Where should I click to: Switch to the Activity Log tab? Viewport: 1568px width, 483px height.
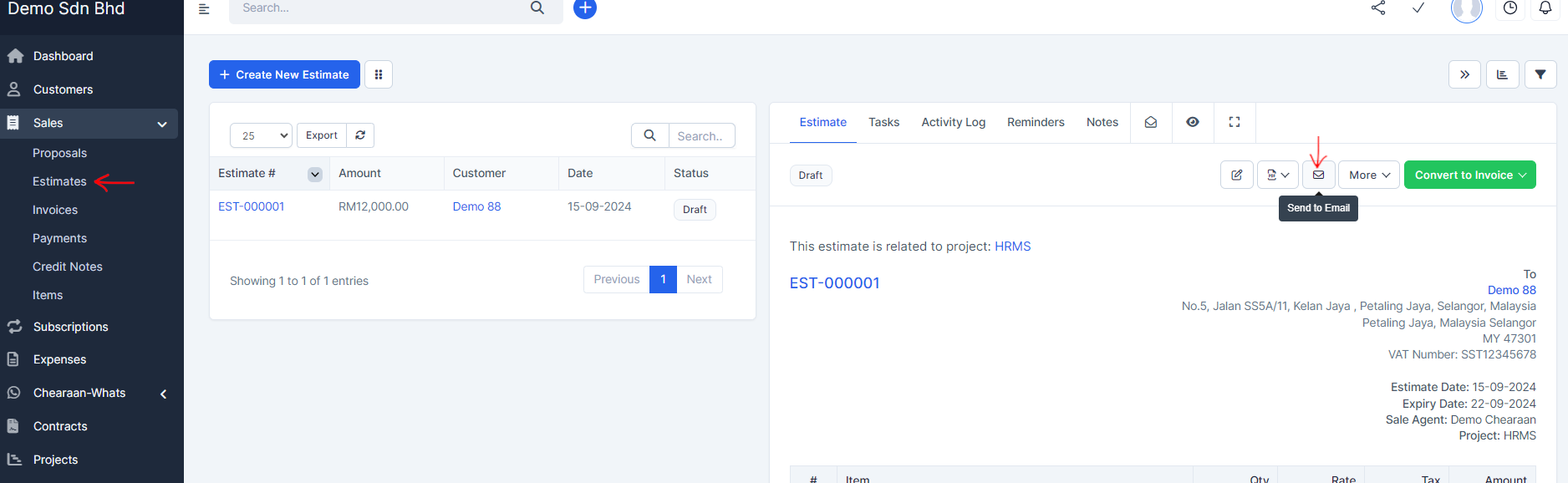[x=953, y=122]
